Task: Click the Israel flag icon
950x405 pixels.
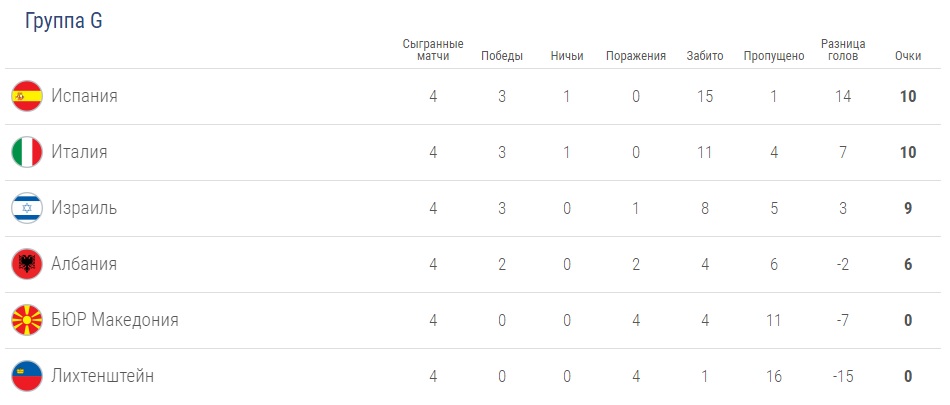Action: tap(26, 208)
